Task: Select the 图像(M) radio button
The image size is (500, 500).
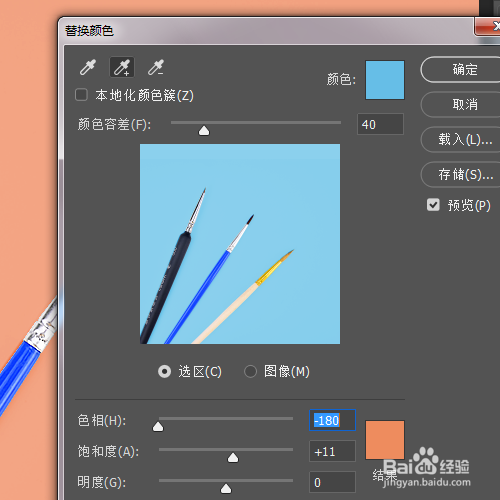Action: [250, 371]
